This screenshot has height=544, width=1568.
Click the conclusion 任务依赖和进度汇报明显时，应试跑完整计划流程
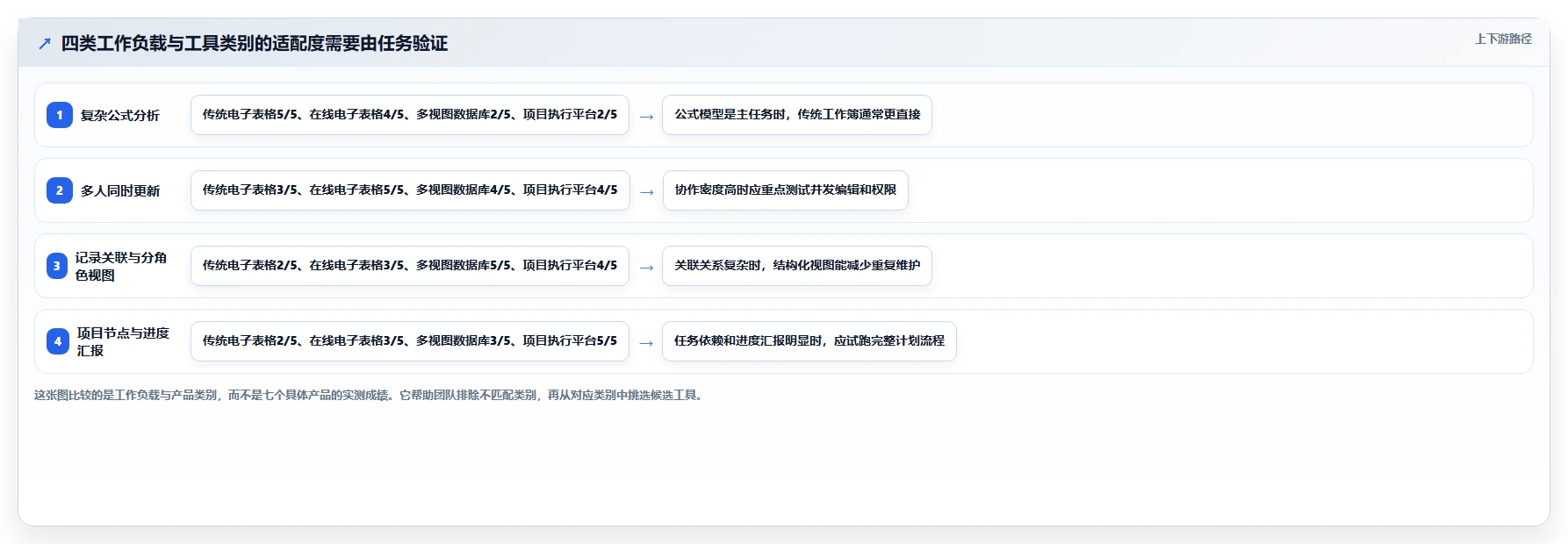coord(809,341)
